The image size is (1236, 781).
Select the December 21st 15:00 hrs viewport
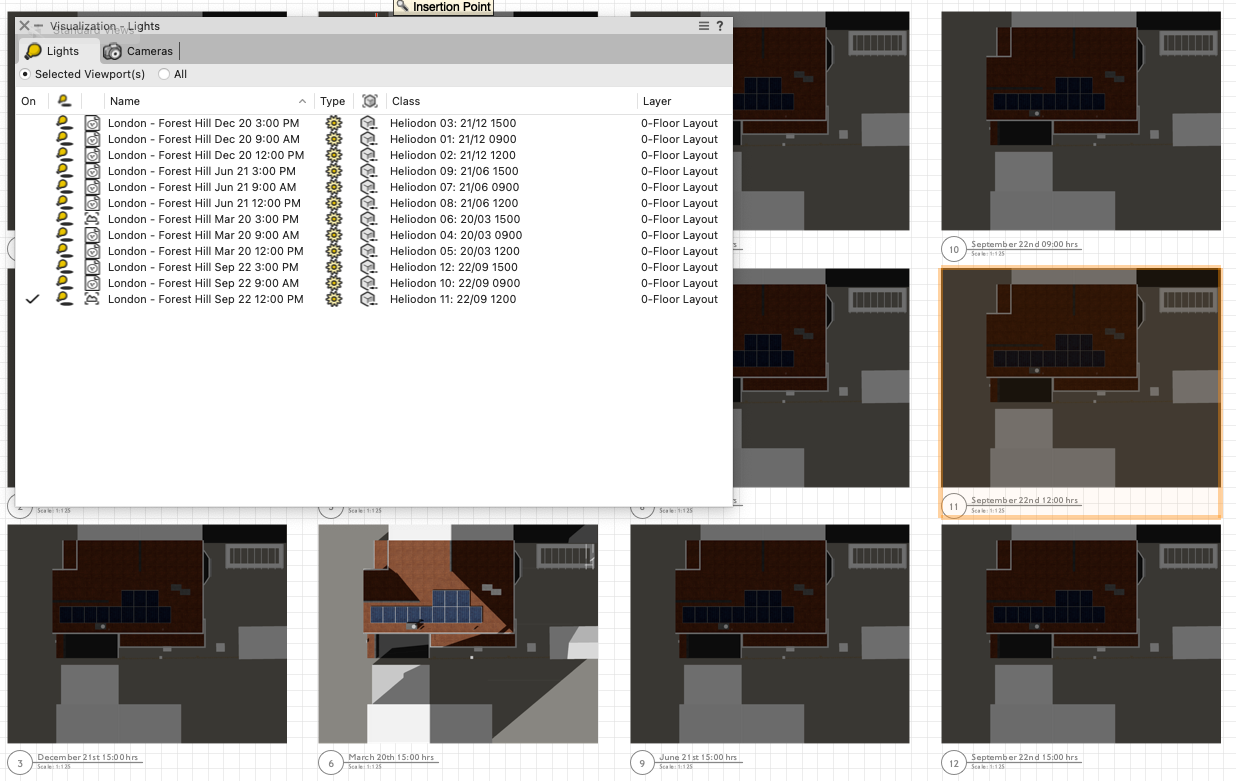[x=147, y=633]
